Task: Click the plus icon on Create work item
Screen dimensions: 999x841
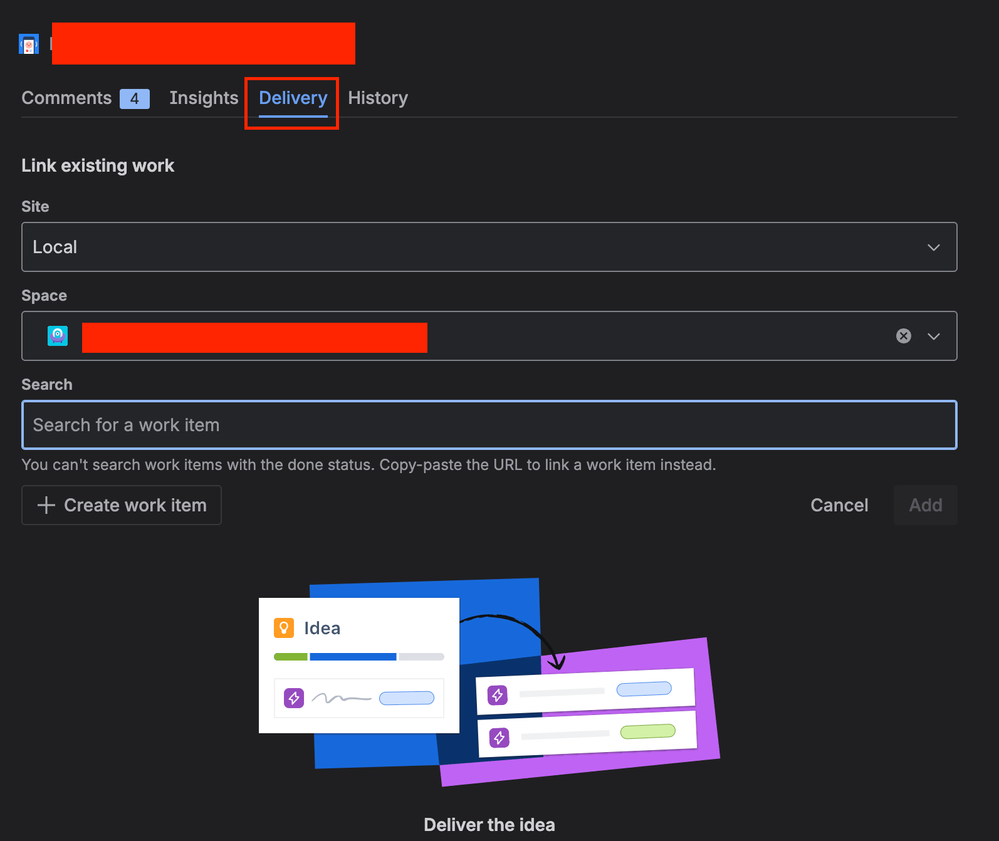Action: click(45, 505)
